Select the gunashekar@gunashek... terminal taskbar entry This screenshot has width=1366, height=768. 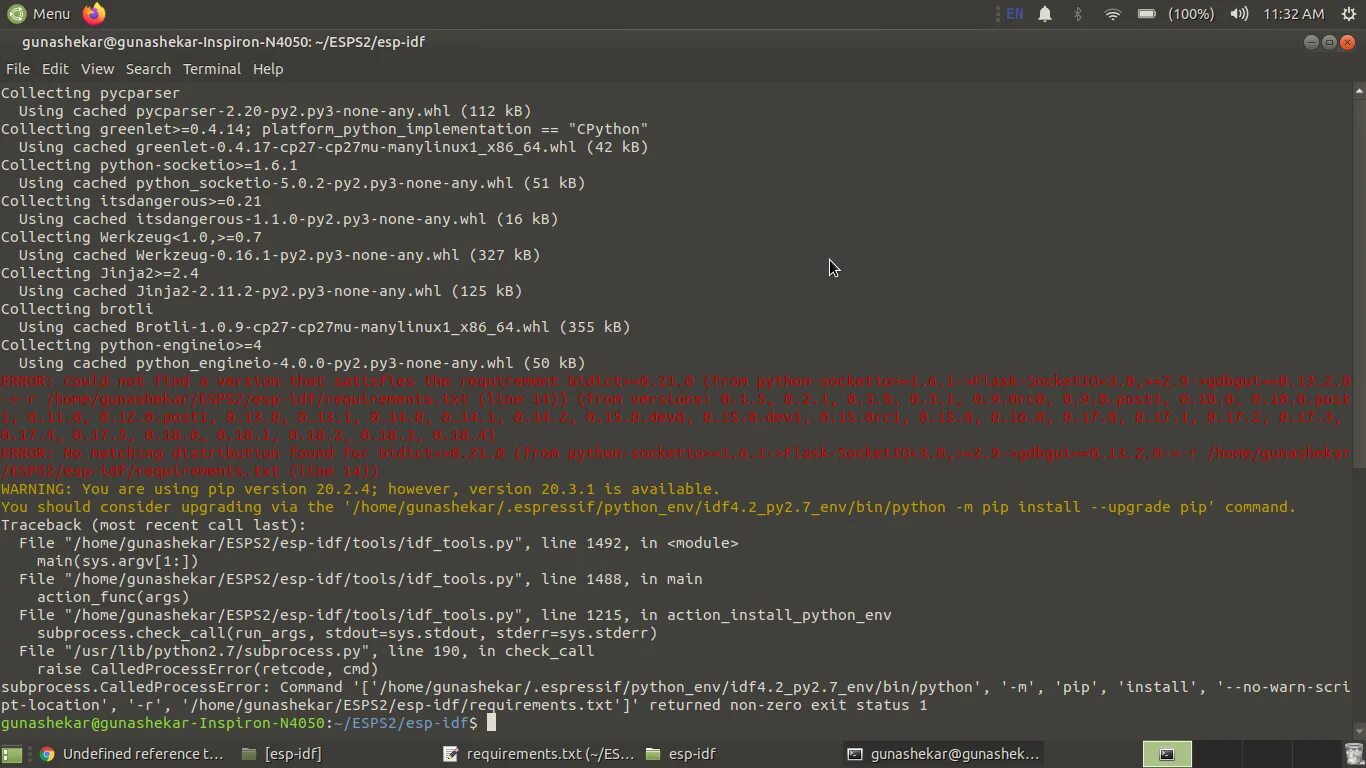pyautogui.click(x=943, y=754)
